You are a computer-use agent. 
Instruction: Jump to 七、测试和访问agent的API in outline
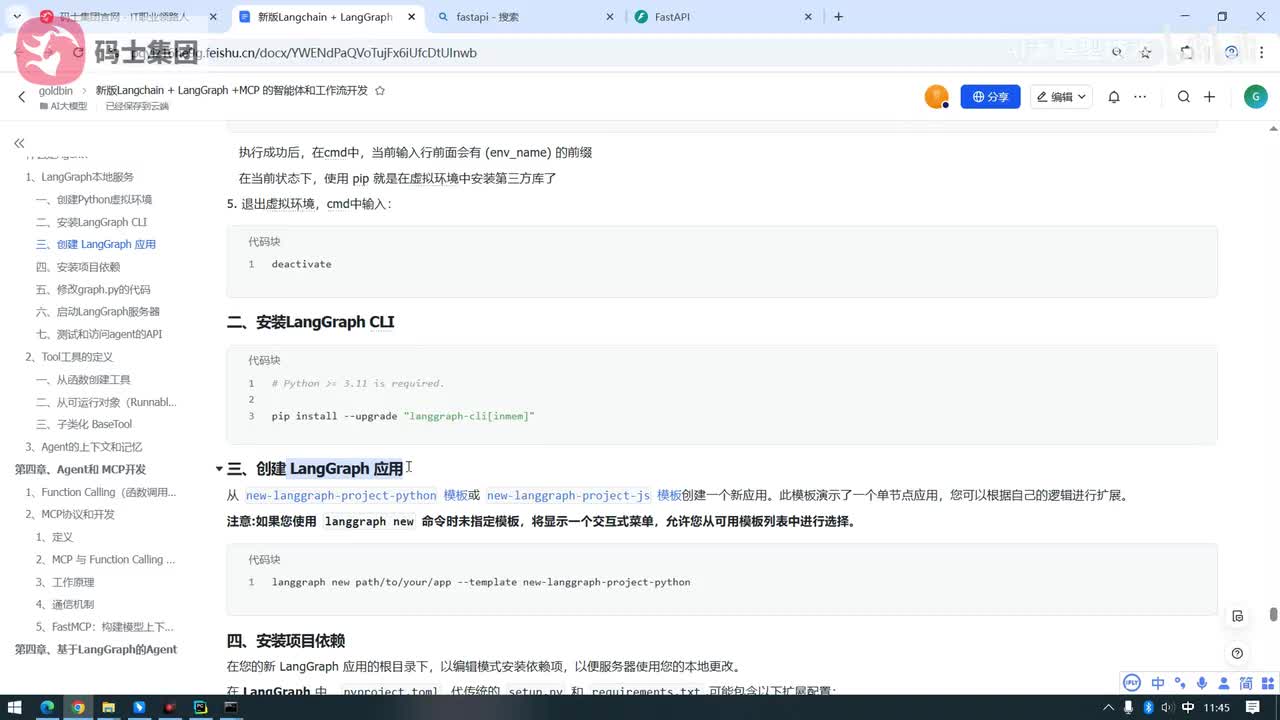[x=99, y=334]
